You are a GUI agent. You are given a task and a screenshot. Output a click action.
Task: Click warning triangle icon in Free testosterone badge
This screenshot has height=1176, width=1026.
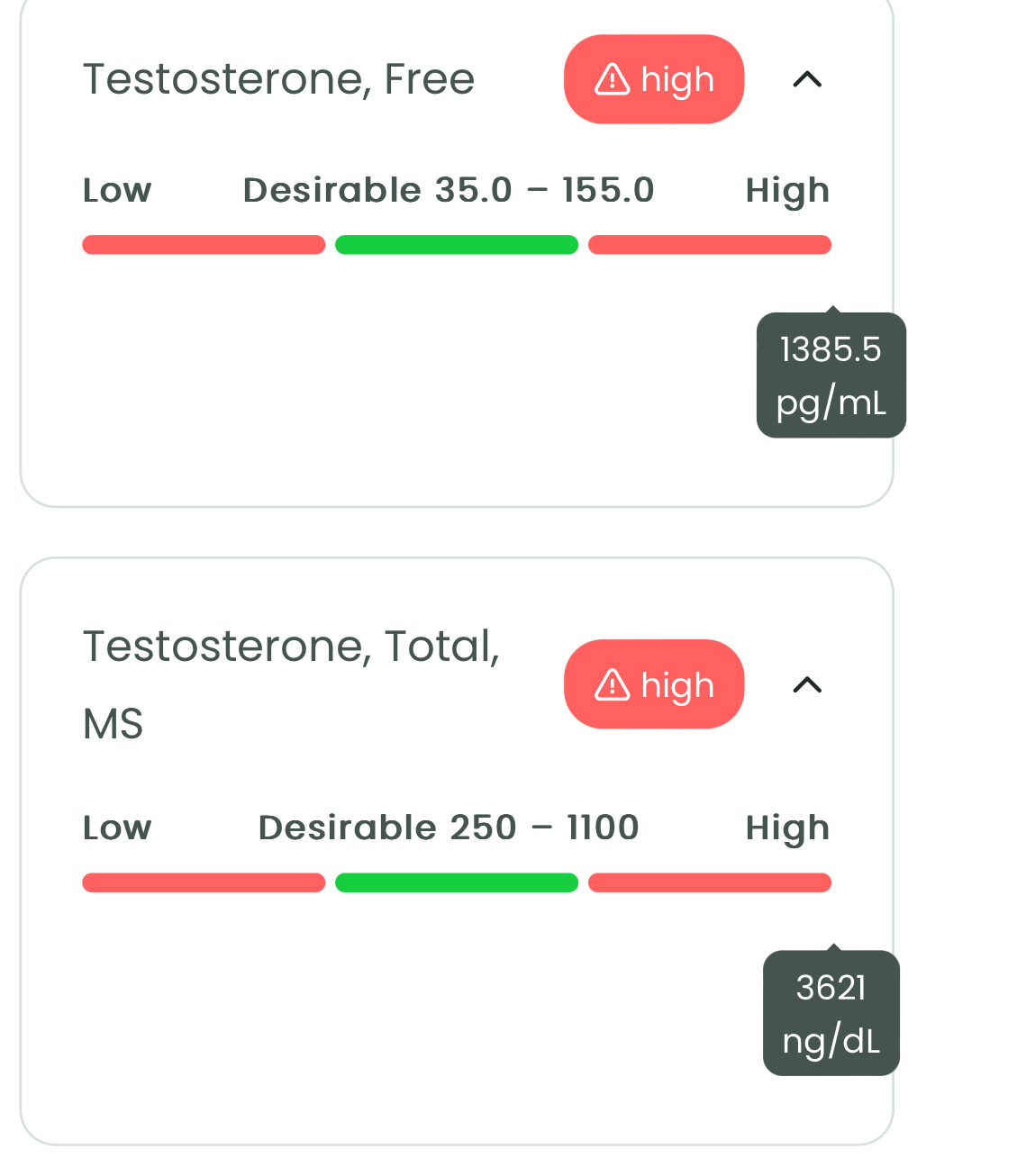[x=613, y=79]
